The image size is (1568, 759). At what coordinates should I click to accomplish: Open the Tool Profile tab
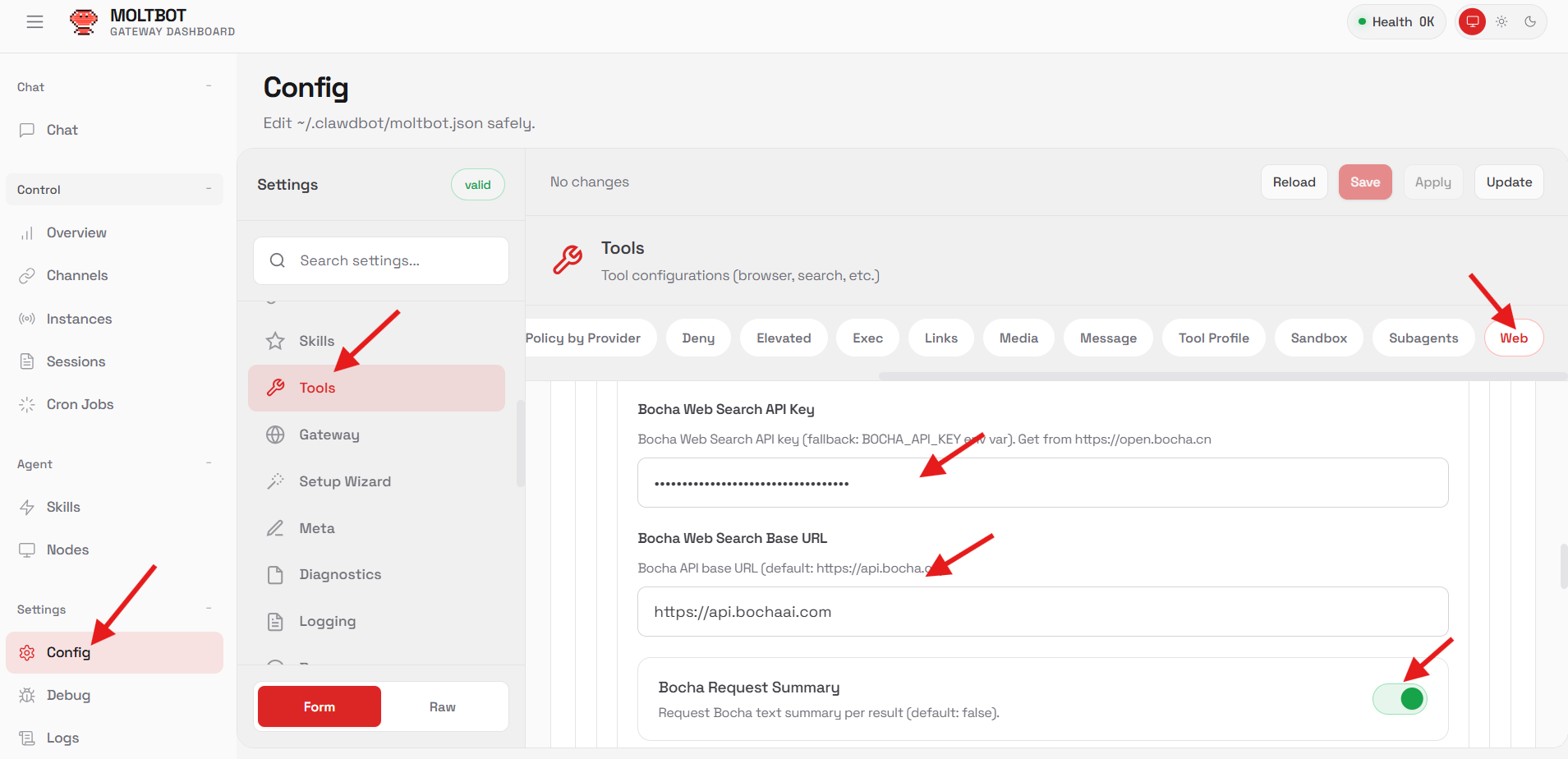pyautogui.click(x=1213, y=338)
